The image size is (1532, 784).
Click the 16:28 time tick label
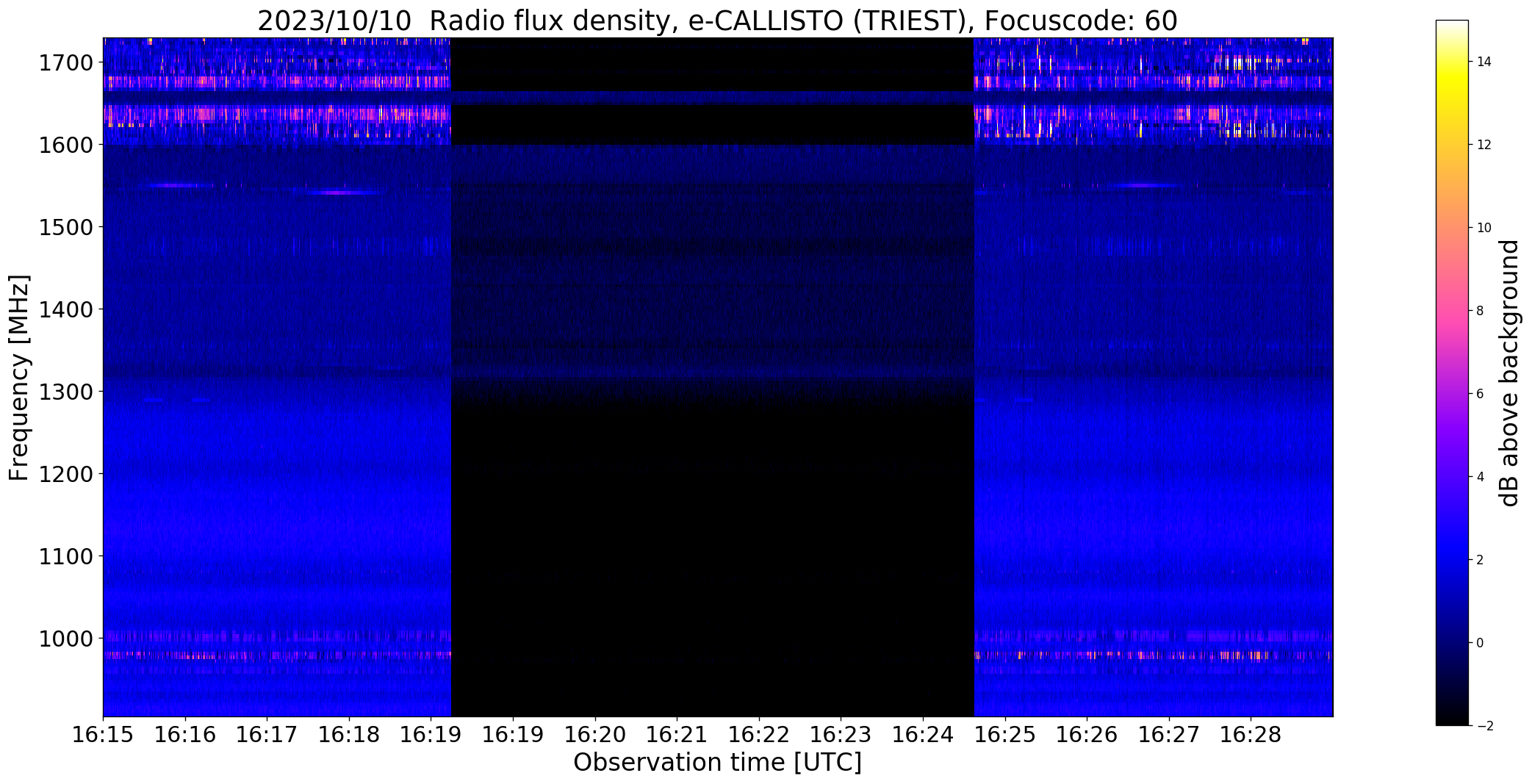pos(1251,735)
